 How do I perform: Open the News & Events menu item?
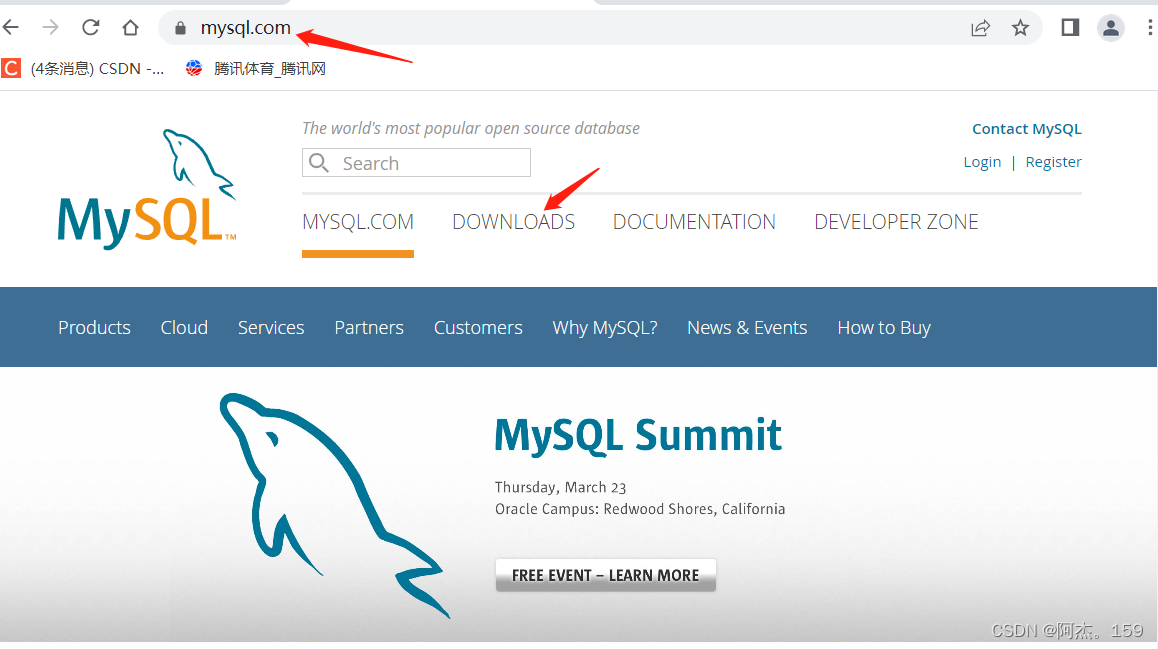tap(747, 328)
